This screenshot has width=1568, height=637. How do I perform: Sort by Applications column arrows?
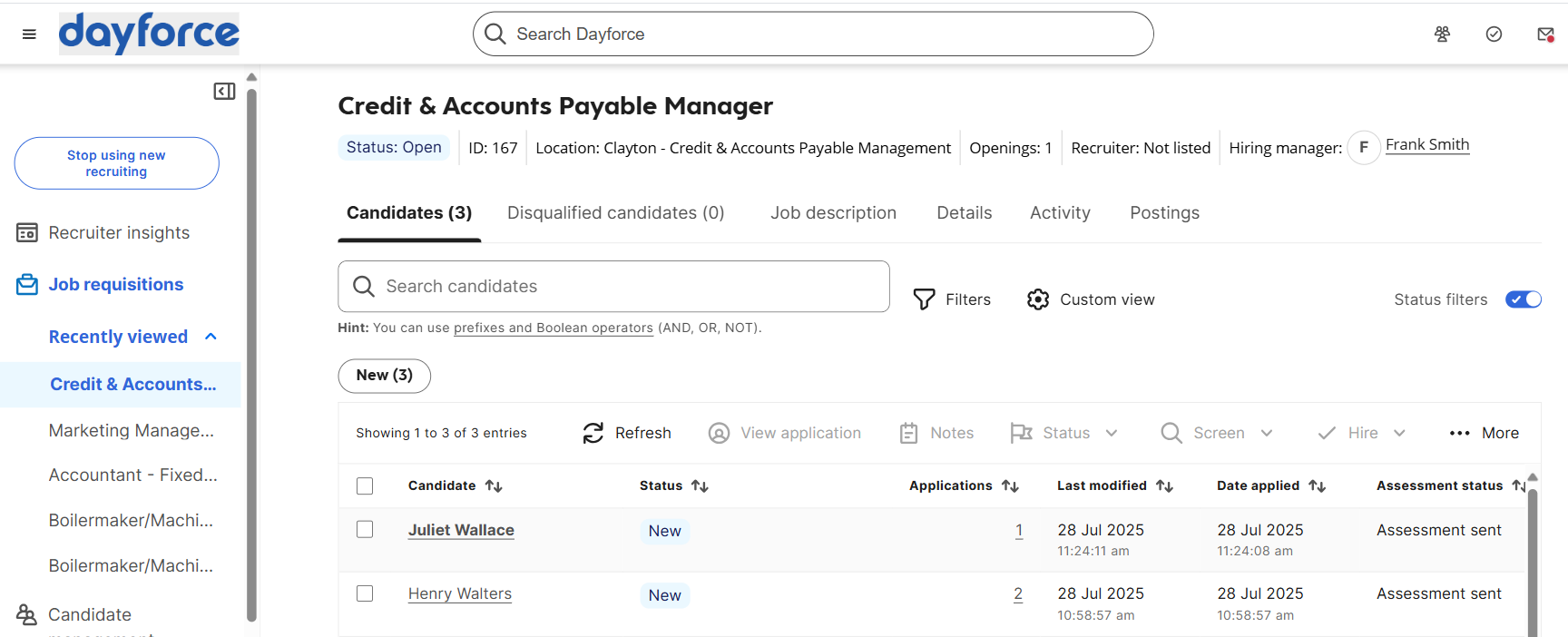pyautogui.click(x=1010, y=486)
